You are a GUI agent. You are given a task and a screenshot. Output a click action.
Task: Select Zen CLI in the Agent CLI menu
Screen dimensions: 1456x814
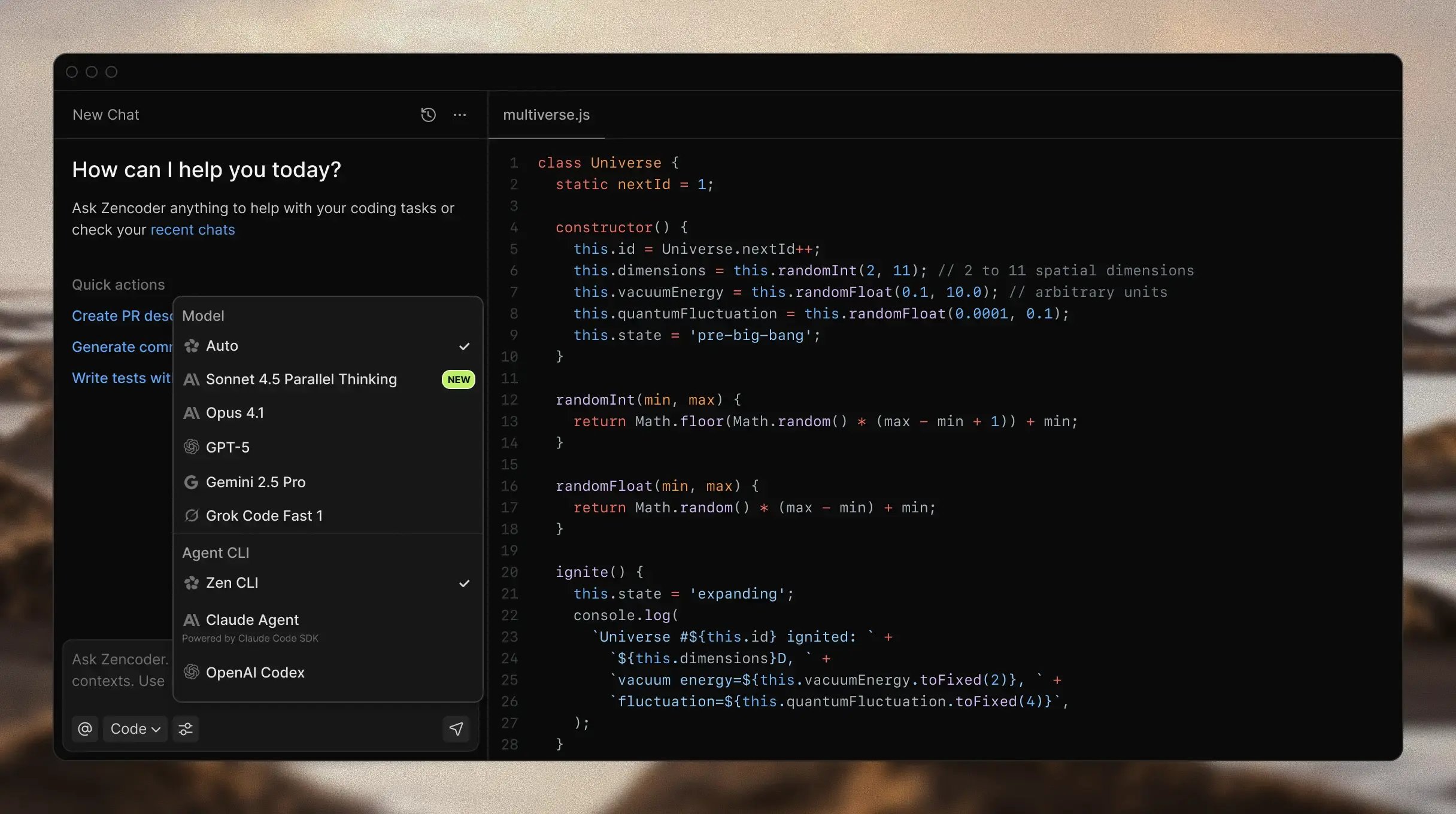pyautogui.click(x=232, y=582)
